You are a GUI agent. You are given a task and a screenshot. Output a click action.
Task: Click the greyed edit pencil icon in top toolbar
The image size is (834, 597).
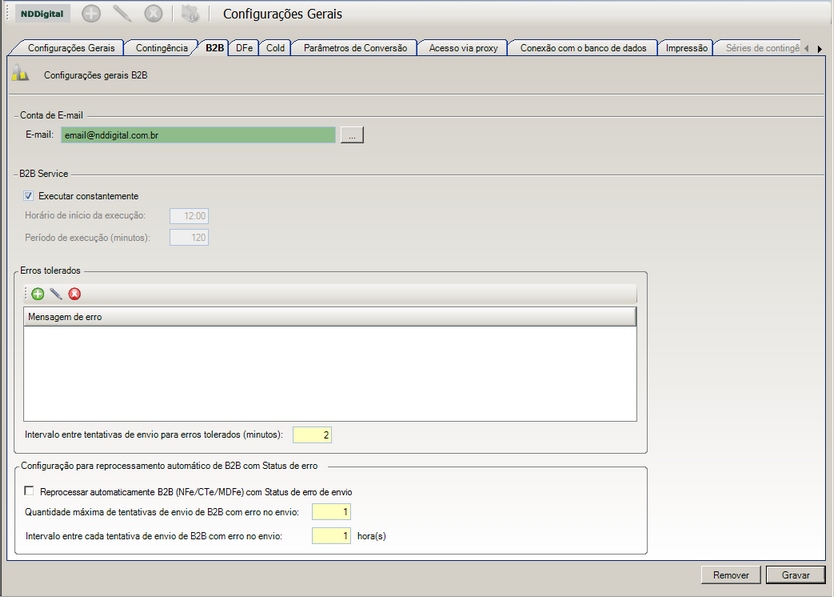point(122,13)
